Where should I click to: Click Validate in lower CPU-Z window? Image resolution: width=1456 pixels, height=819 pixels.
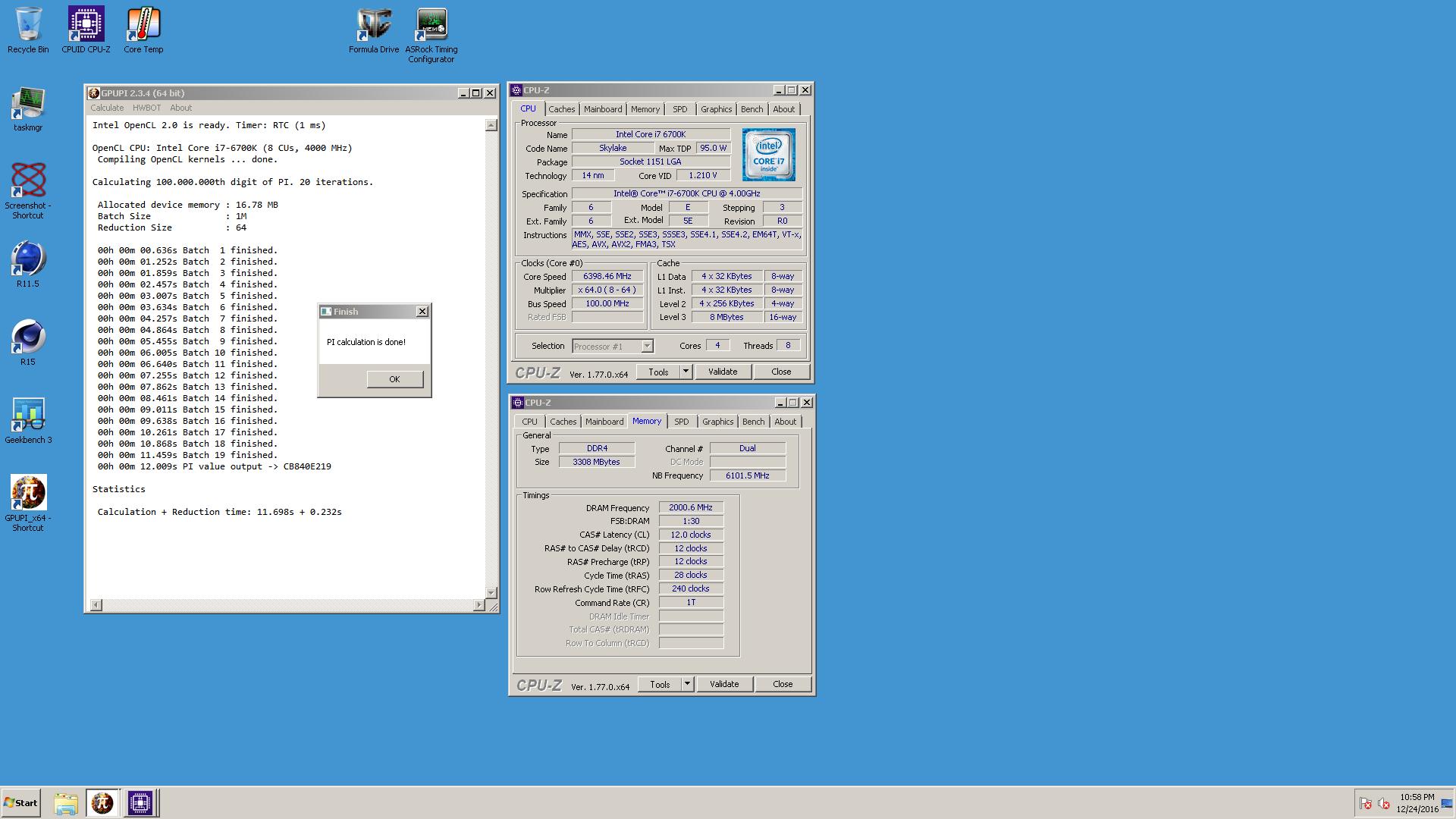coord(724,684)
